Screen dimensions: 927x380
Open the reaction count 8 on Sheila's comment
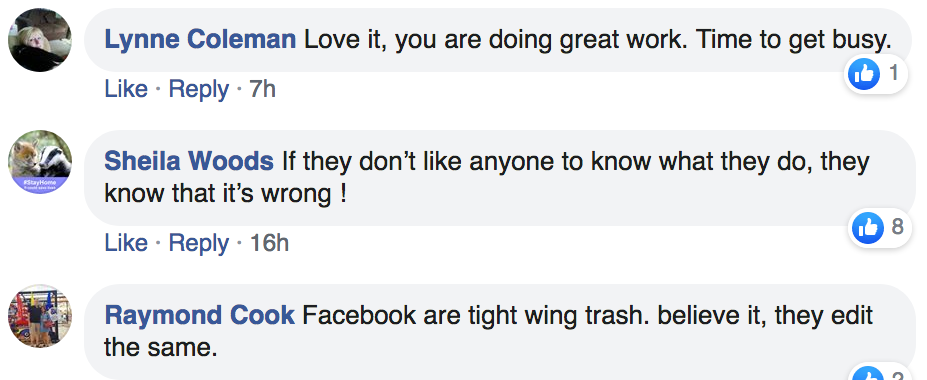pyautogui.click(x=897, y=226)
